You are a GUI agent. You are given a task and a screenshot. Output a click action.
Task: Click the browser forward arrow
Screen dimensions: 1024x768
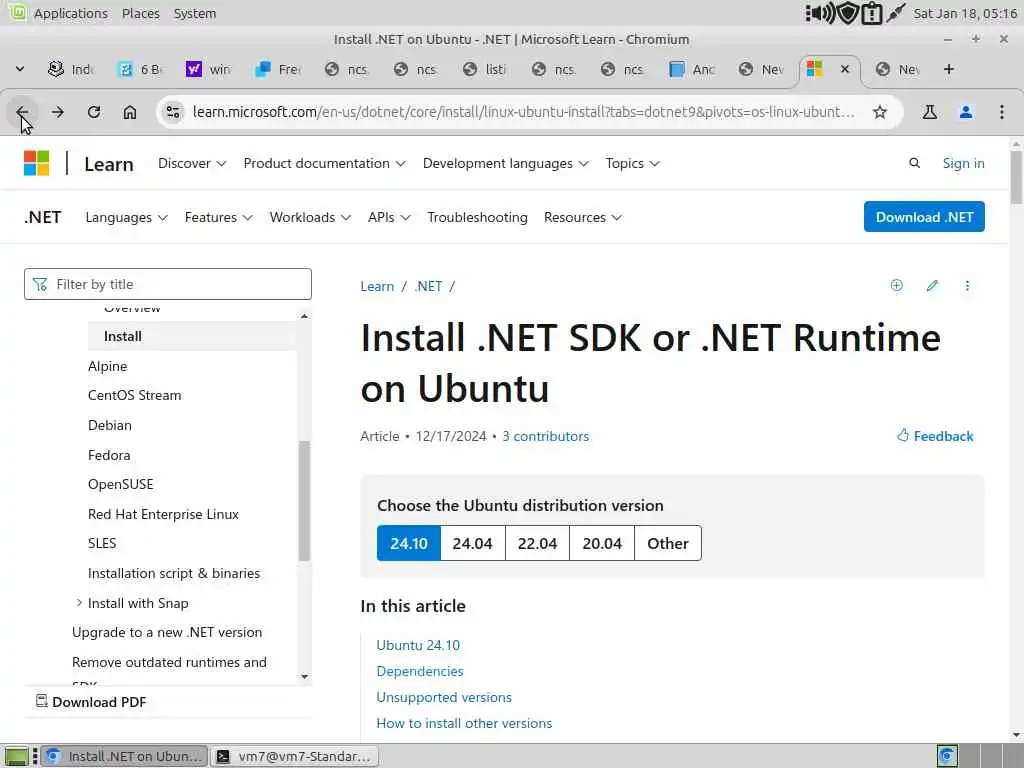(x=57, y=112)
